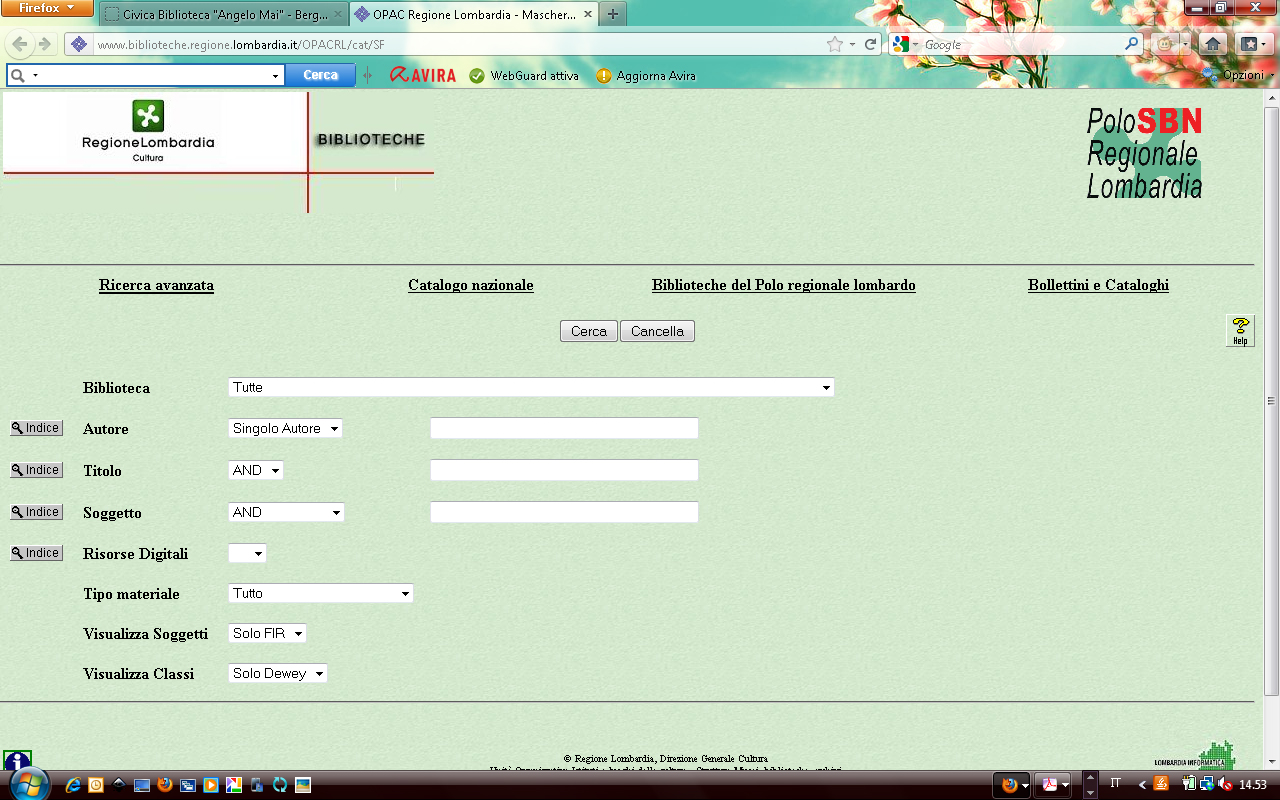Open the Risorse Digitali dropdown

pyautogui.click(x=247, y=553)
